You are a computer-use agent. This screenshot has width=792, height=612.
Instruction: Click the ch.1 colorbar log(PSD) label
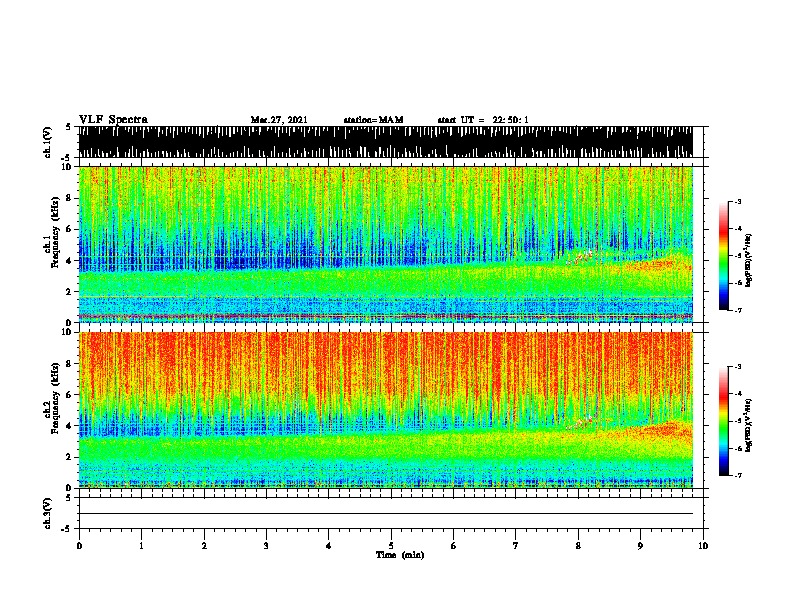click(748, 260)
